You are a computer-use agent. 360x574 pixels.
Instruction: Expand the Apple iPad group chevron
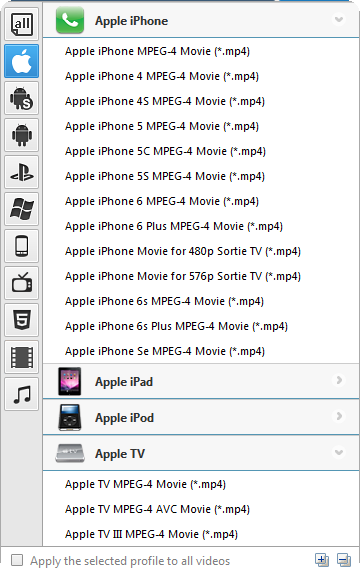pos(339,380)
